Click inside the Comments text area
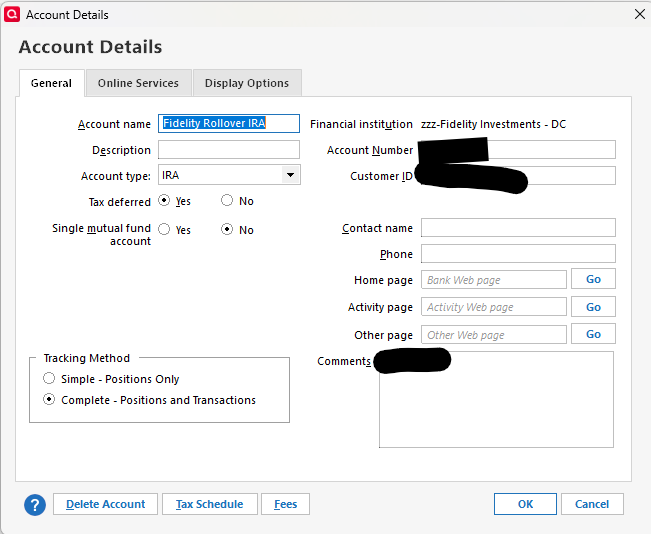The width and height of the screenshot is (651, 534). [x=496, y=399]
